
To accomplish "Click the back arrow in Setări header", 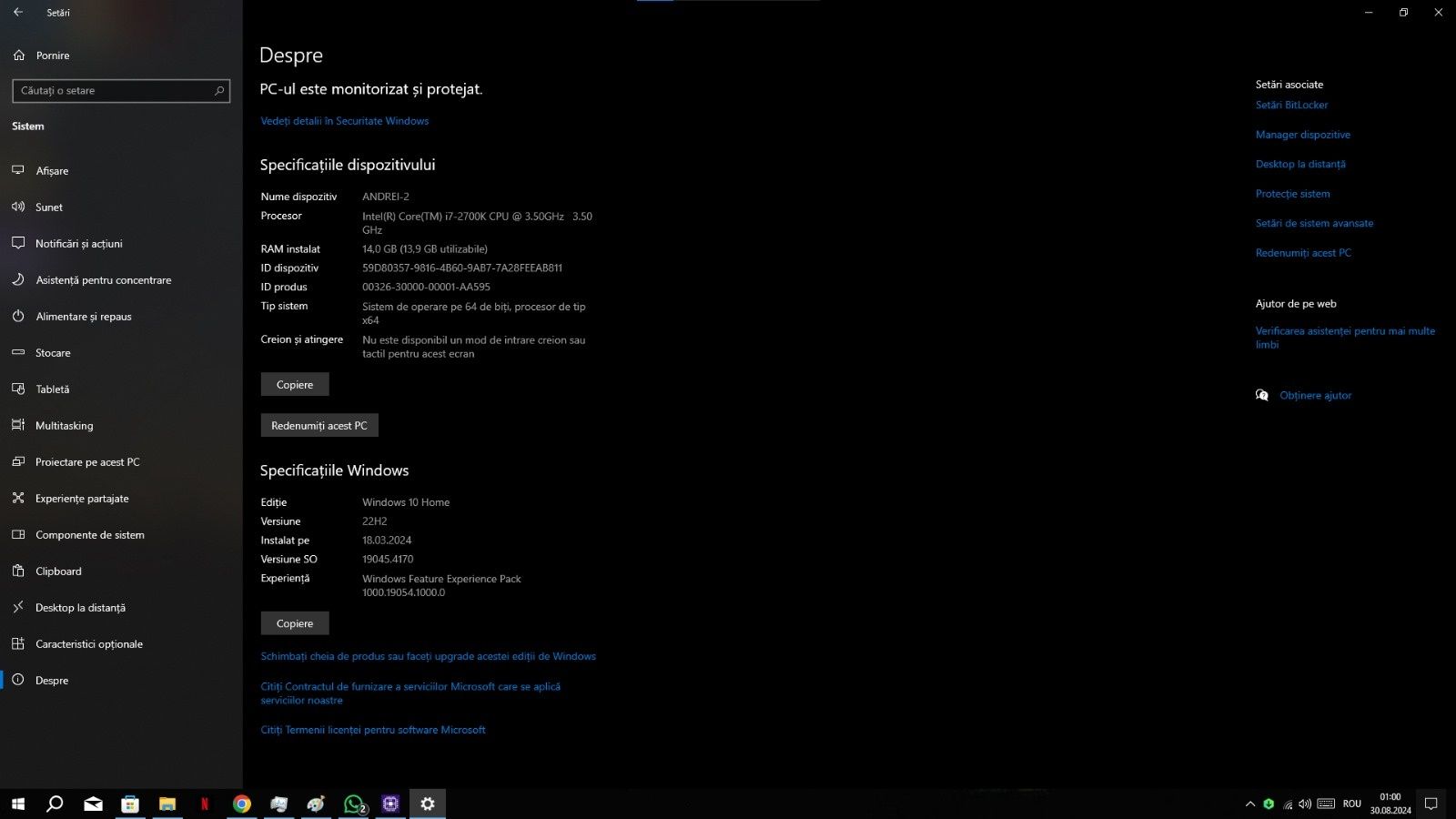I will coord(18,13).
